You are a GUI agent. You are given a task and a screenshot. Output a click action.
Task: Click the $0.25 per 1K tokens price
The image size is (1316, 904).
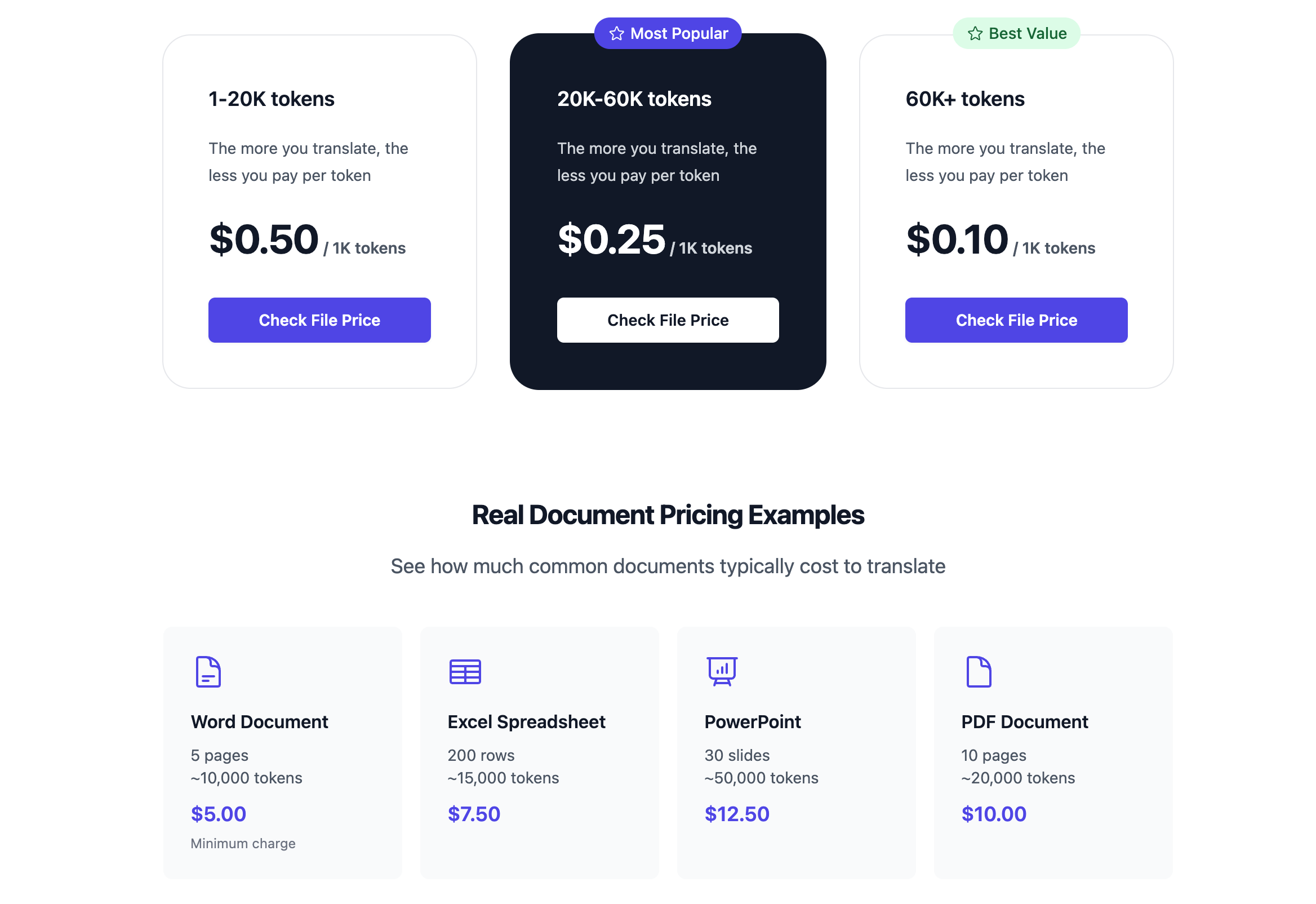611,240
